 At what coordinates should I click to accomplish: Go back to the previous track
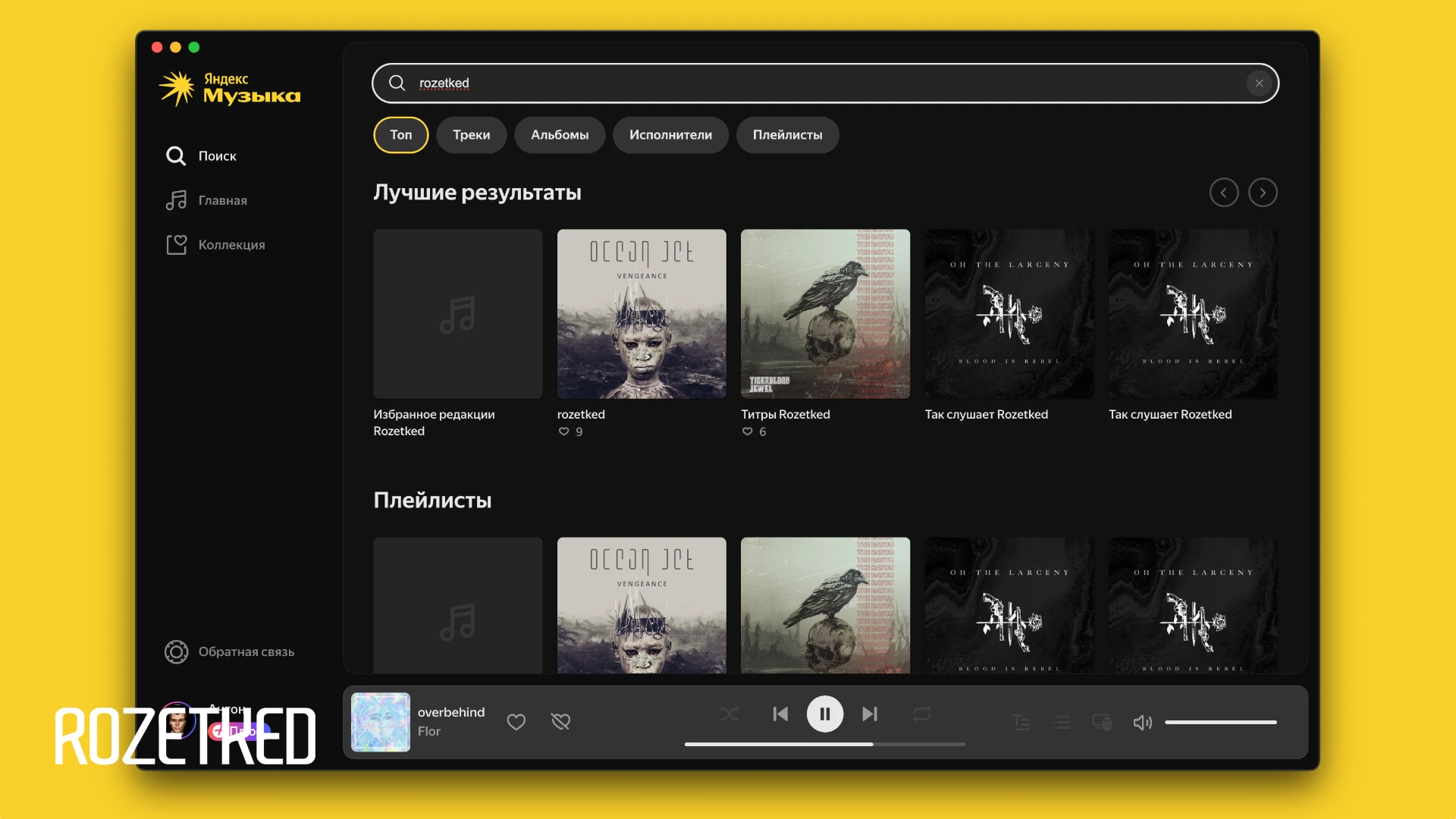click(x=780, y=714)
